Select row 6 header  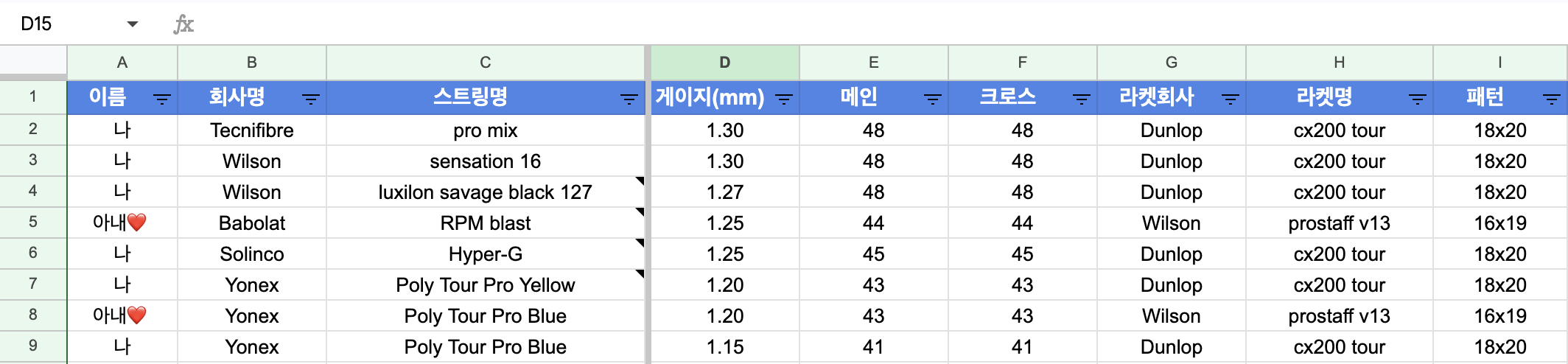[x=33, y=253]
